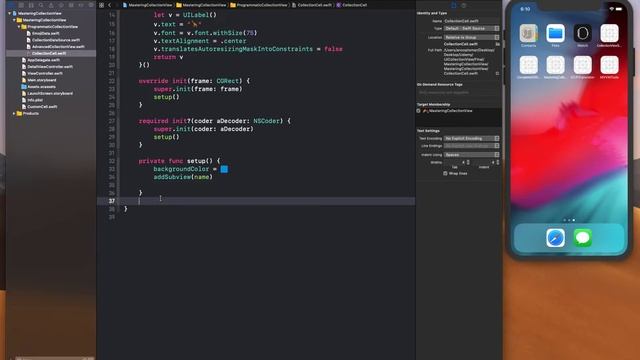Click the addSubview(name) code on line 34

click(x=183, y=177)
